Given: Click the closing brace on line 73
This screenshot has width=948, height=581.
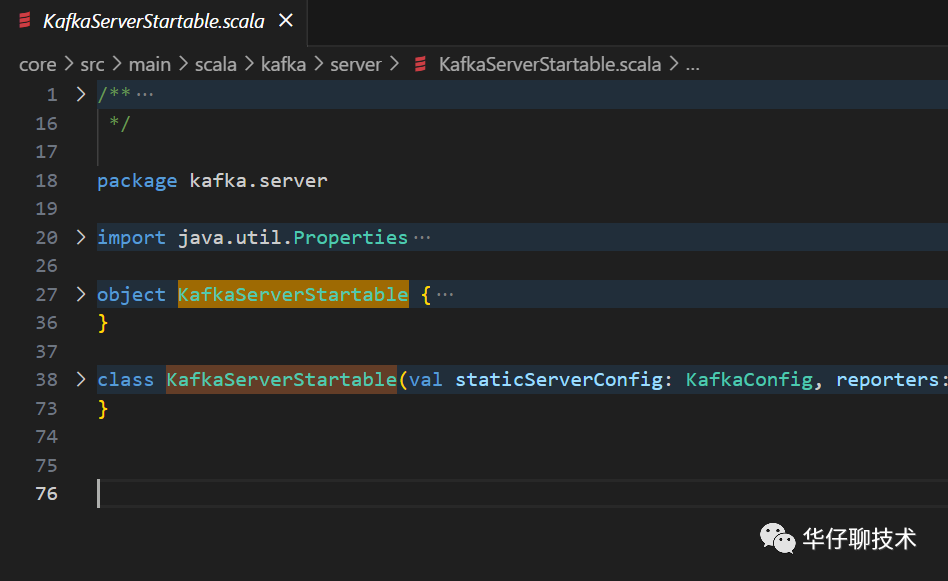Looking at the screenshot, I should [x=103, y=409].
